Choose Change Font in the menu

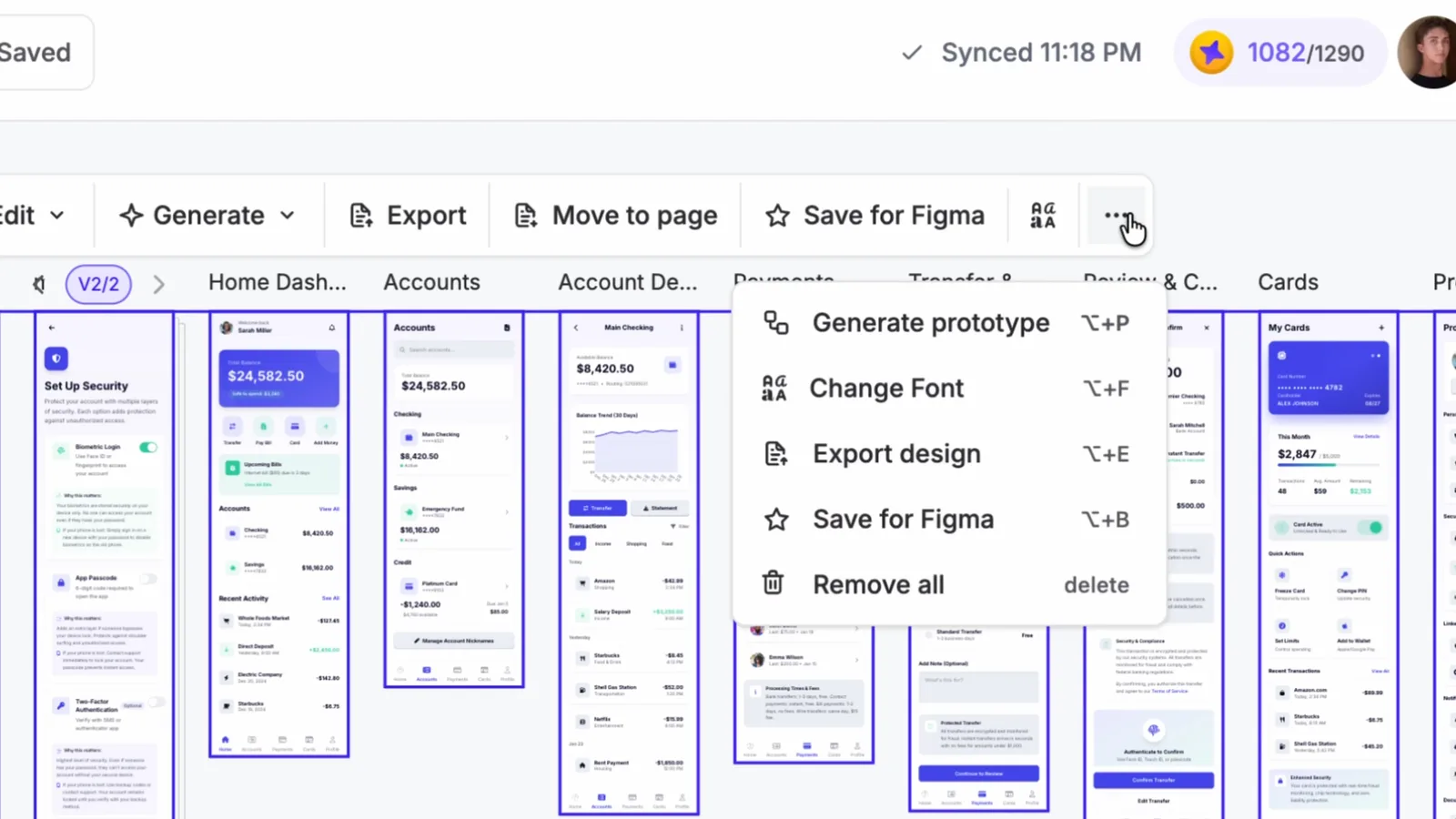pos(949,389)
